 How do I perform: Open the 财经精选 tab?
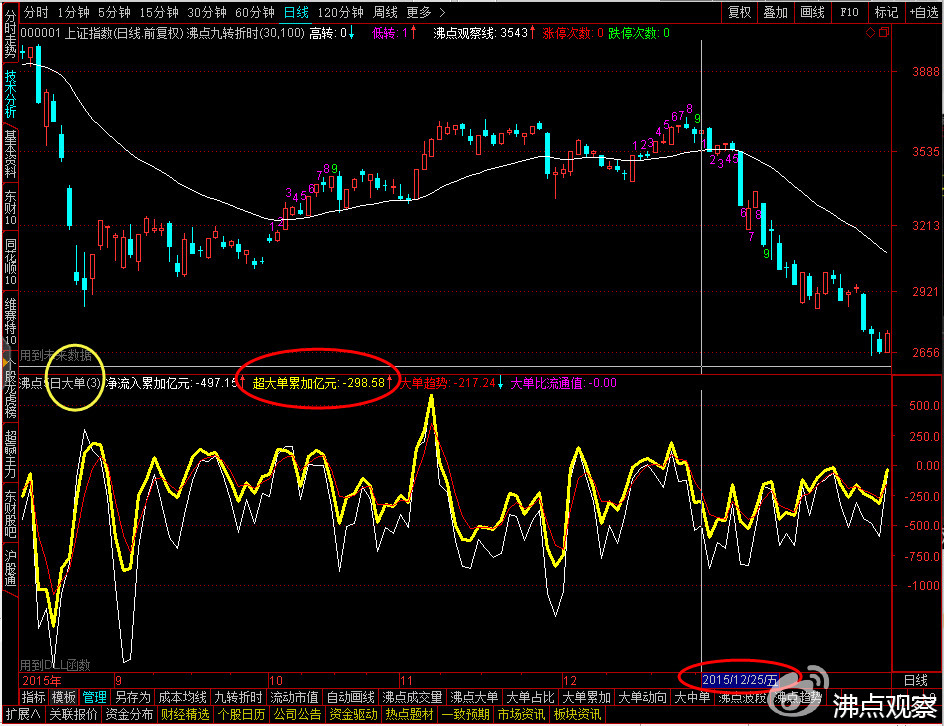coord(185,715)
